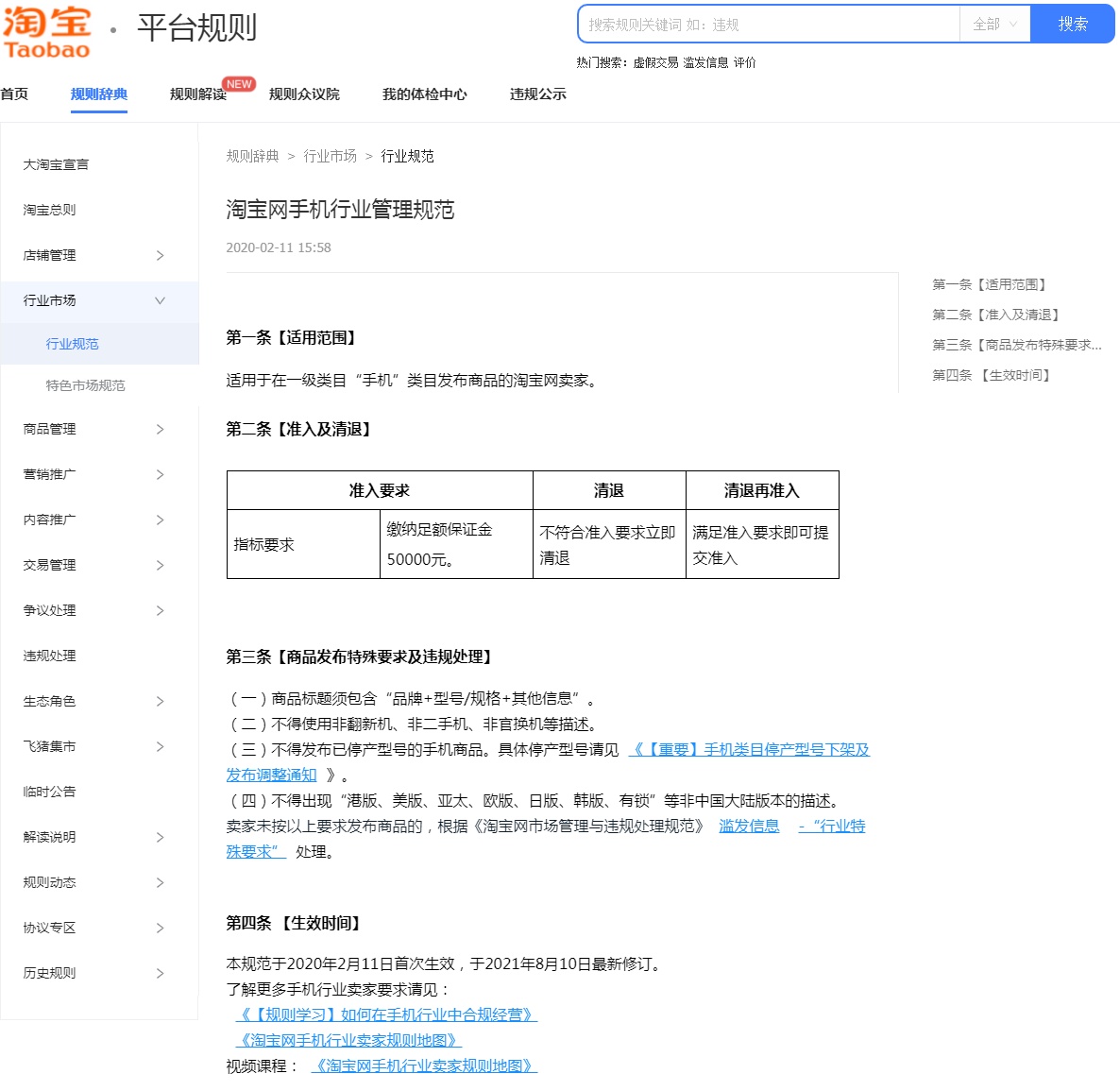The height and width of the screenshot is (1091, 1120).
Task: Open the 滥发信息 link
Action: click(749, 827)
